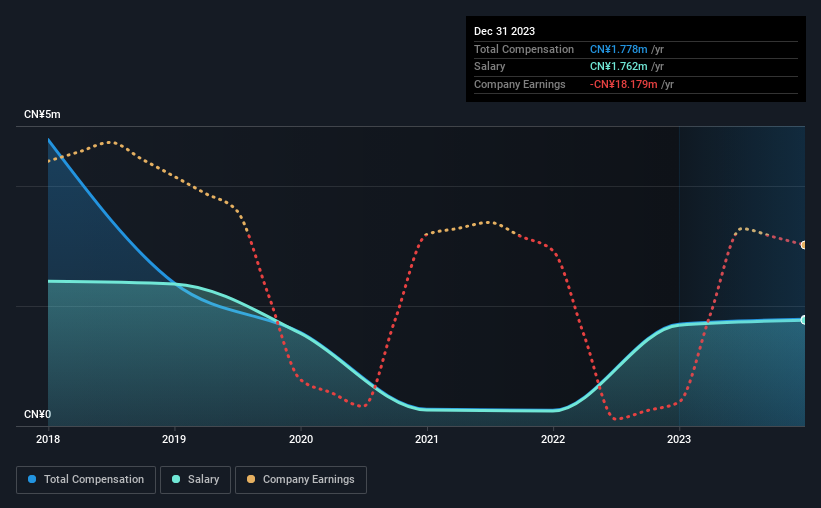Select the Salary end-point marker on chart
This screenshot has height=508, width=821.
(803, 319)
